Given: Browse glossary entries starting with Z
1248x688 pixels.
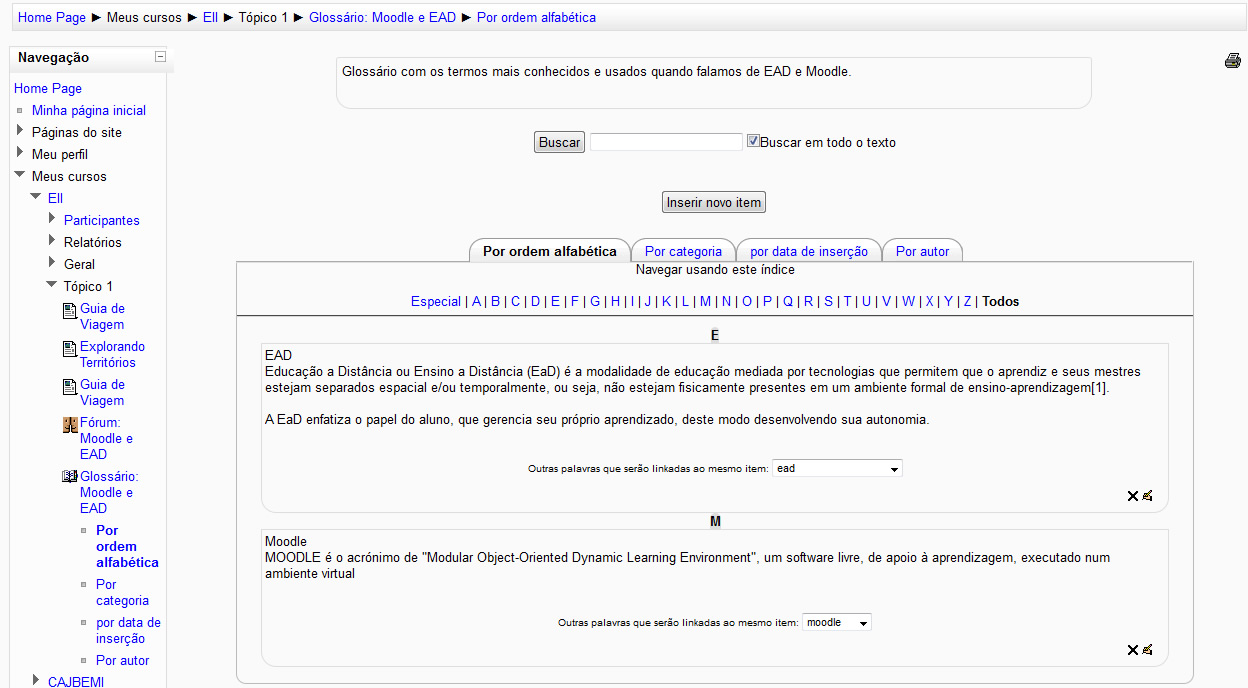Looking at the screenshot, I should (x=967, y=301).
